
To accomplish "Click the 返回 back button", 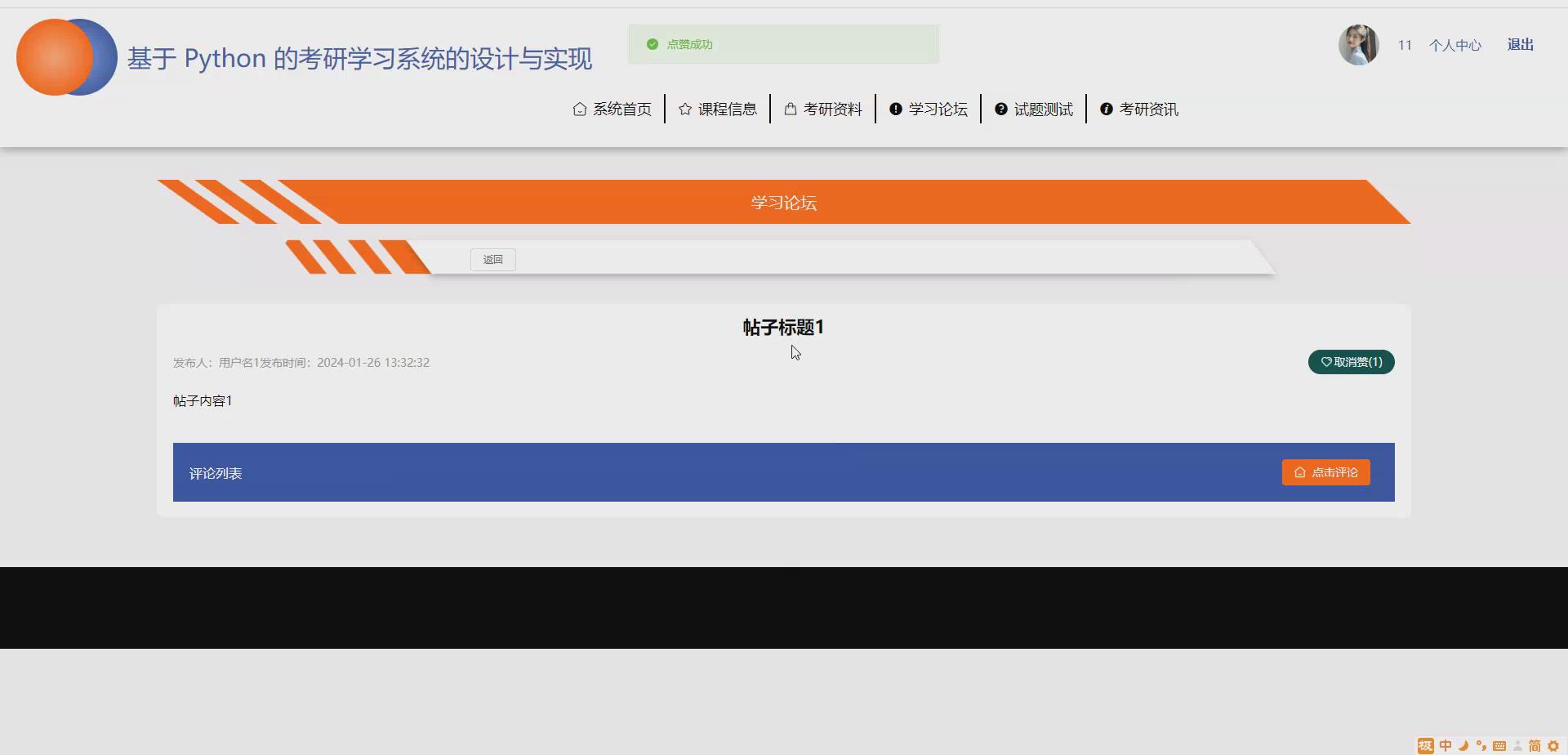I will point(492,259).
